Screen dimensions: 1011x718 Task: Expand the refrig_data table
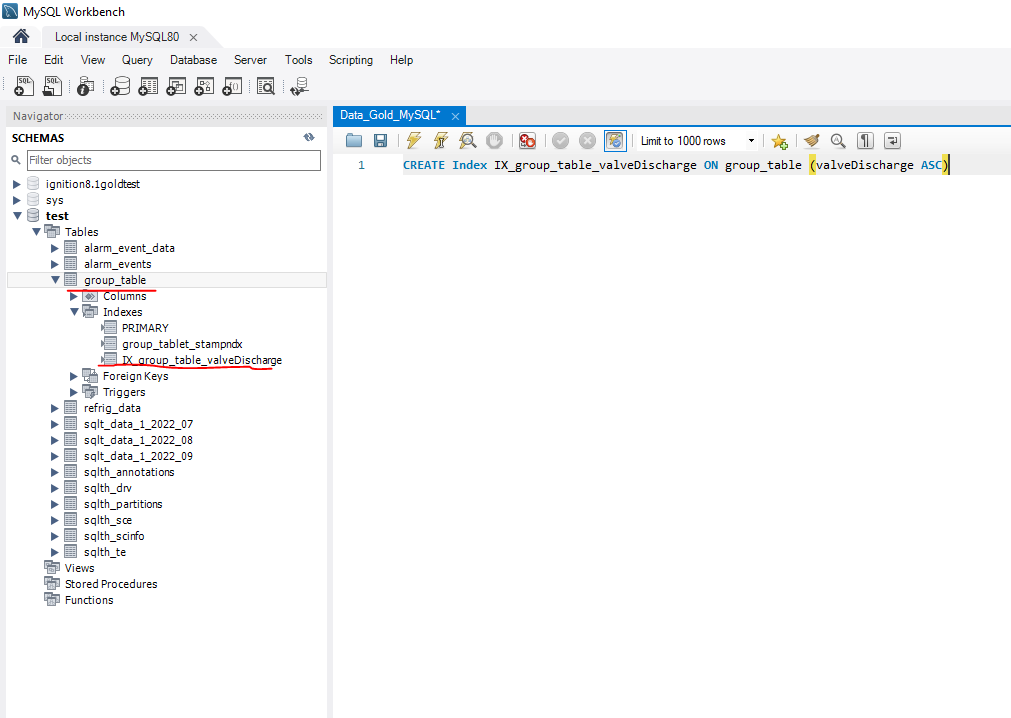pyautogui.click(x=55, y=408)
